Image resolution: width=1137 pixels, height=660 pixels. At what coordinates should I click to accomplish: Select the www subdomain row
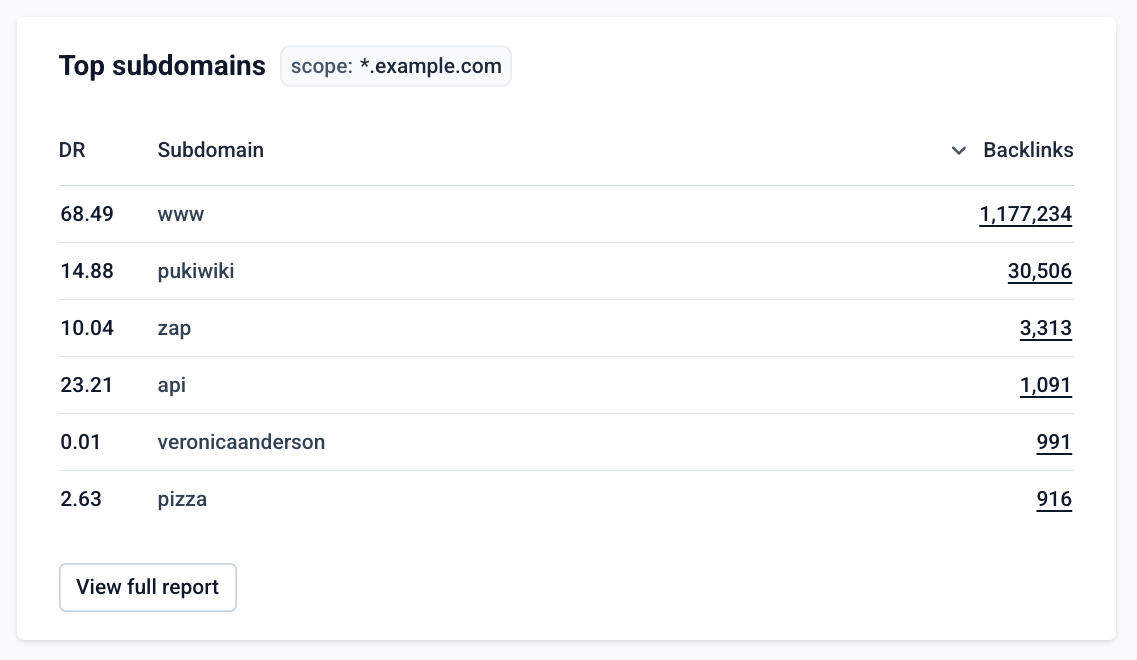pyautogui.click(x=566, y=214)
